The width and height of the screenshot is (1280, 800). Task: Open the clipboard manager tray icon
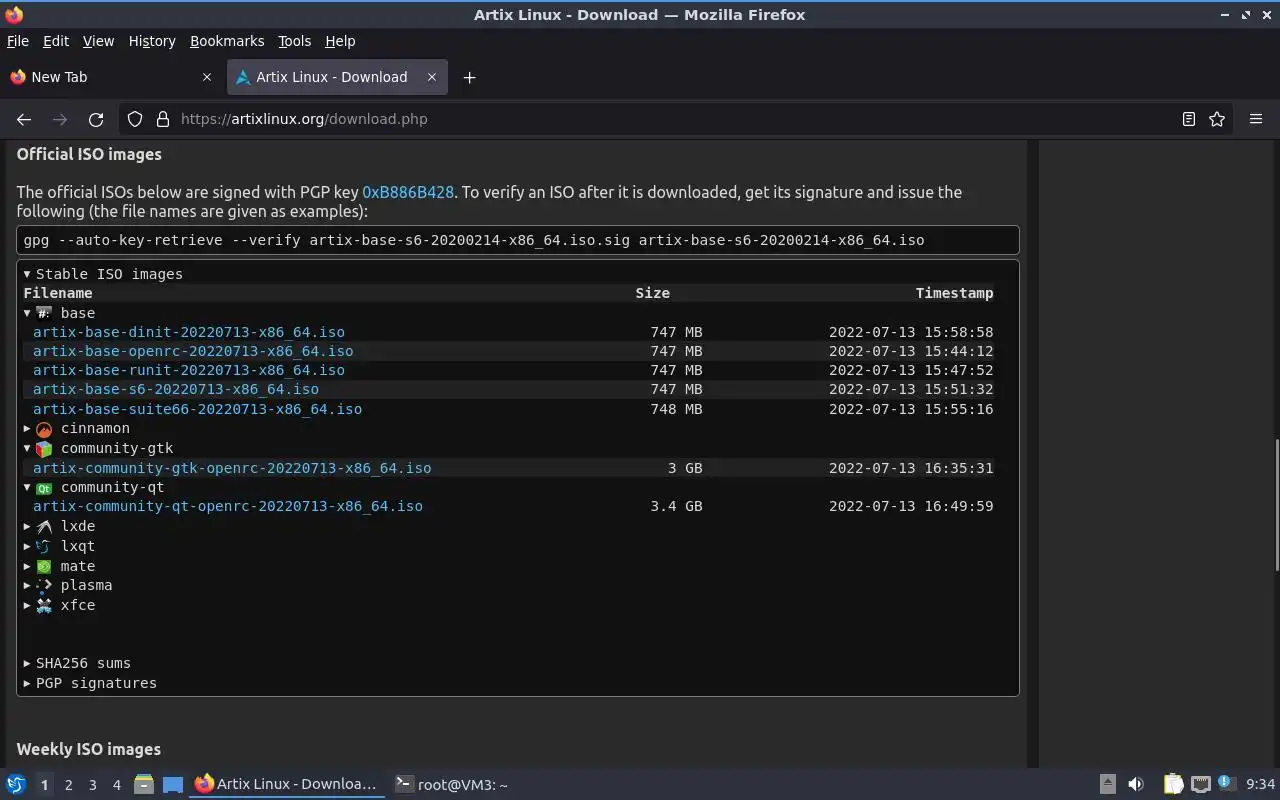pos(1173,784)
